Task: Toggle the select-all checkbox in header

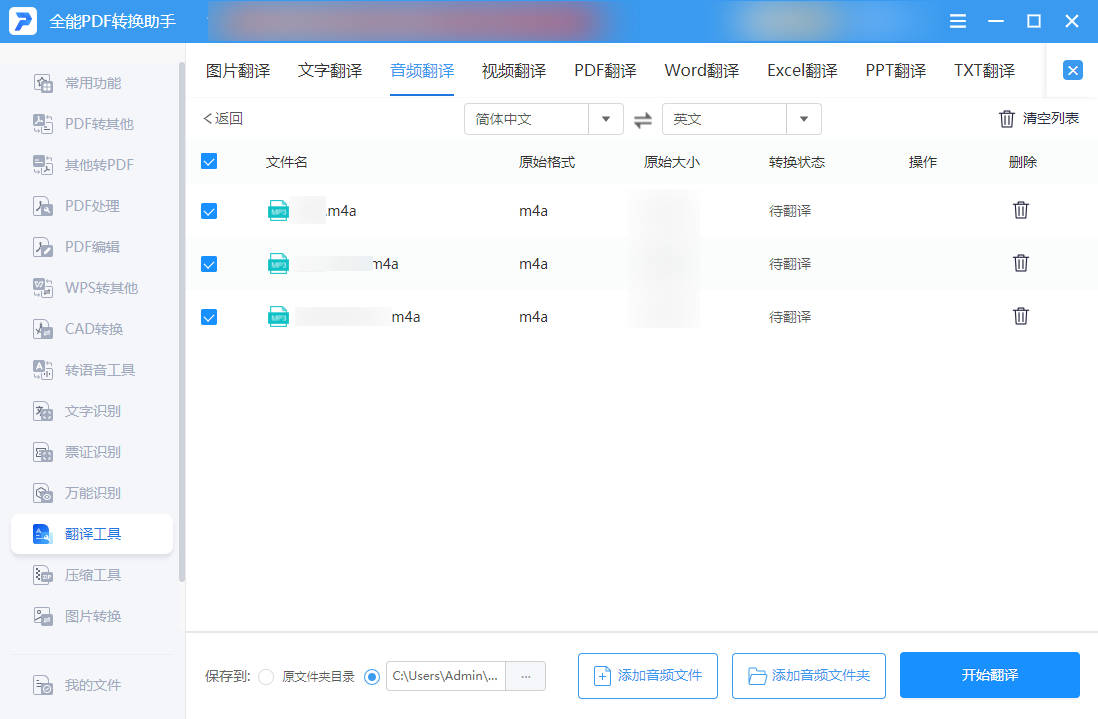Action: (x=209, y=162)
